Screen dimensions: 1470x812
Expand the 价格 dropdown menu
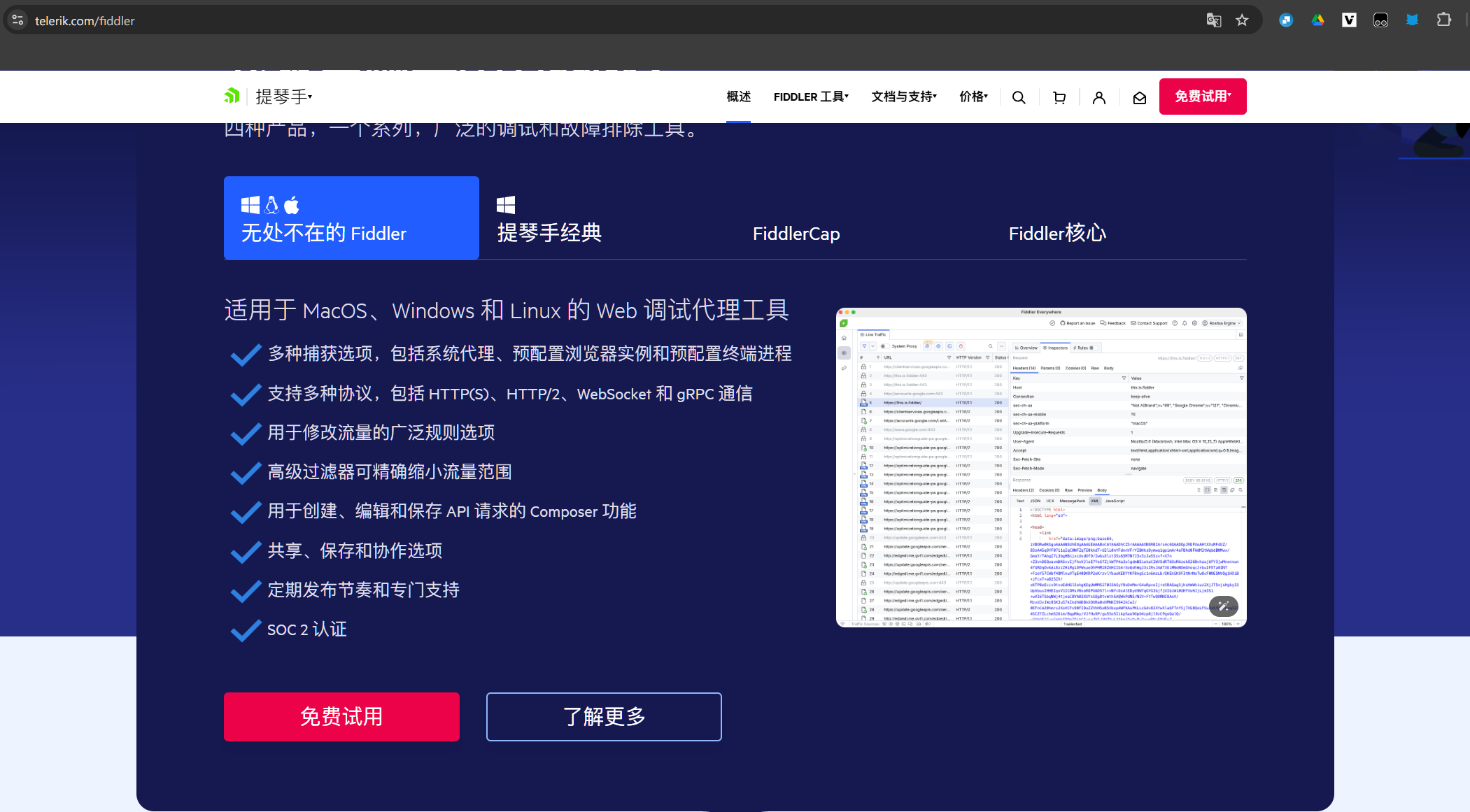tap(973, 97)
